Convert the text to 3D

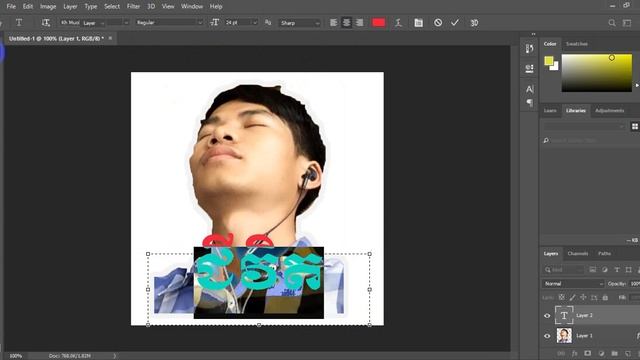pyautogui.click(x=474, y=23)
